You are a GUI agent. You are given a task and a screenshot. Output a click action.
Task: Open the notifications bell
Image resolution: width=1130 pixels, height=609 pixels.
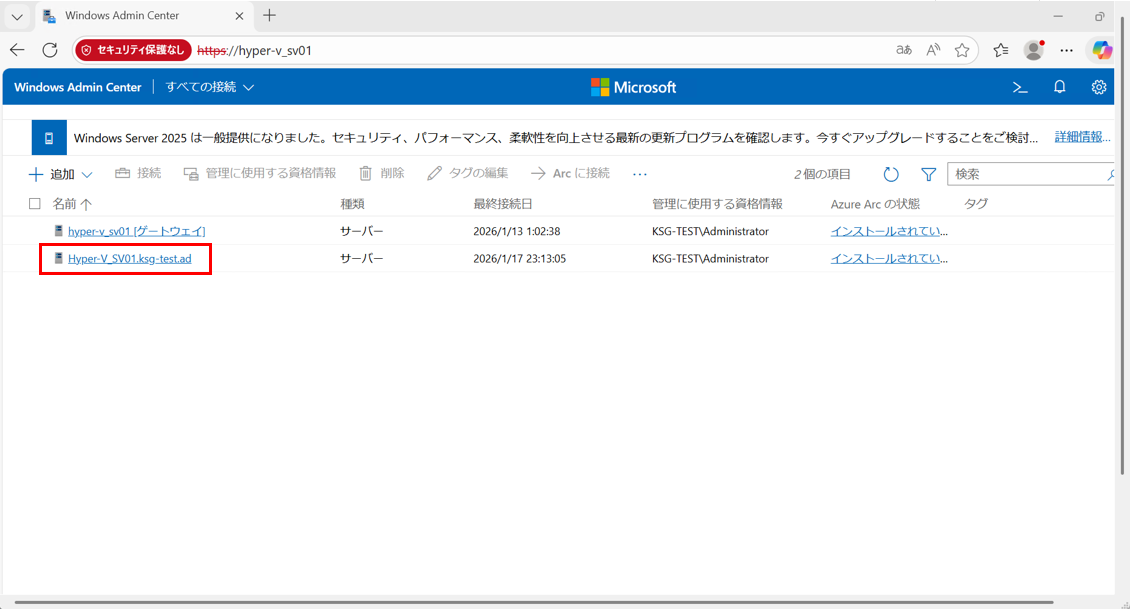1060,87
